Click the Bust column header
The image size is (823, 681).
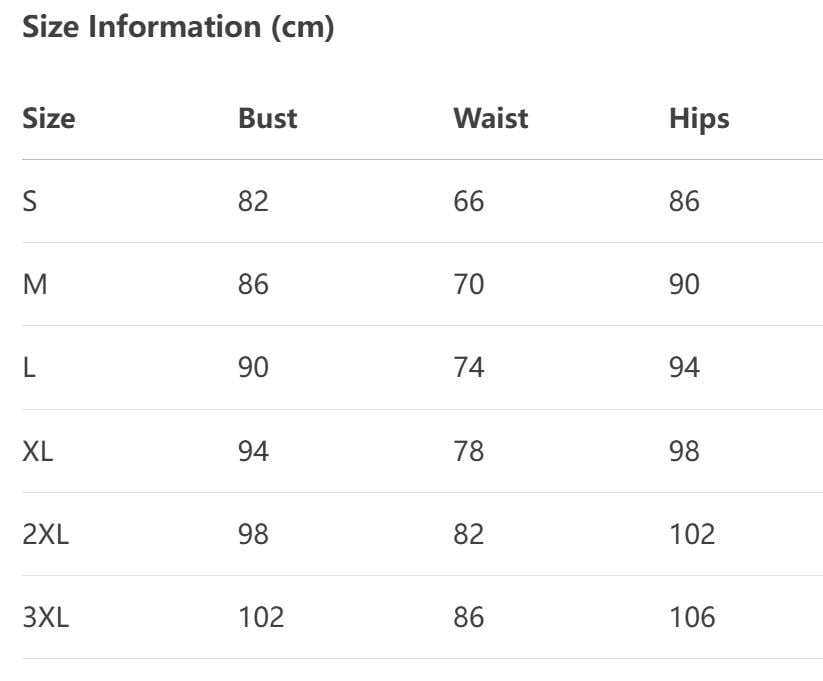[x=267, y=118]
